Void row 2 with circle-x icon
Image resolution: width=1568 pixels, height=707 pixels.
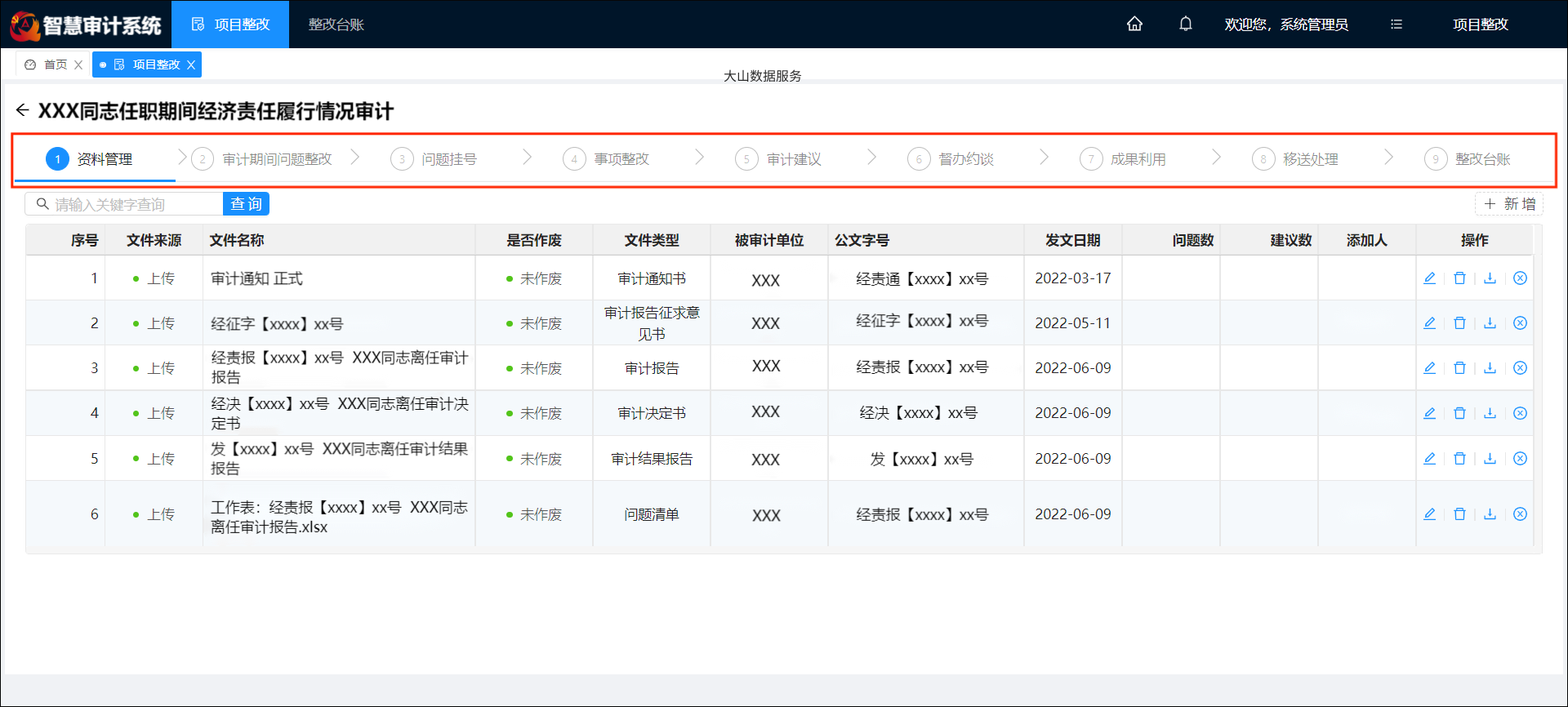coord(1521,323)
